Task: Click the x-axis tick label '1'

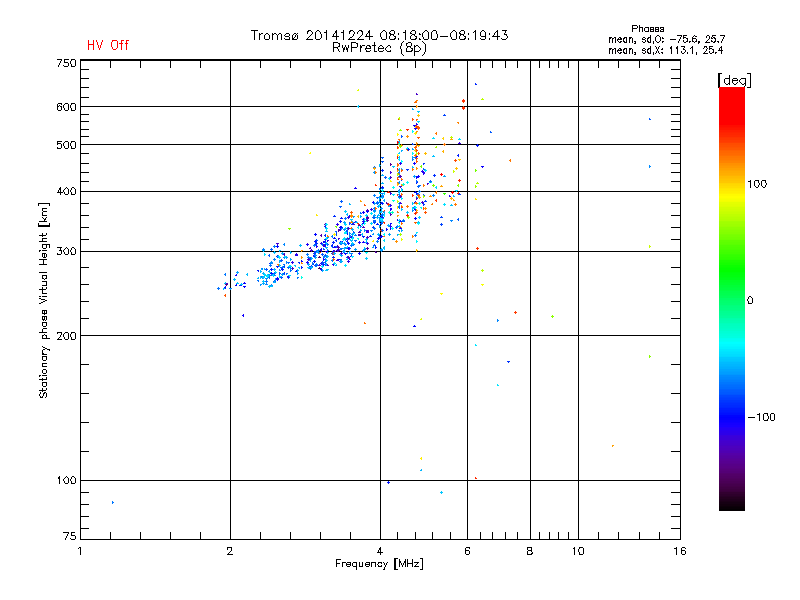Action: click(x=80, y=551)
